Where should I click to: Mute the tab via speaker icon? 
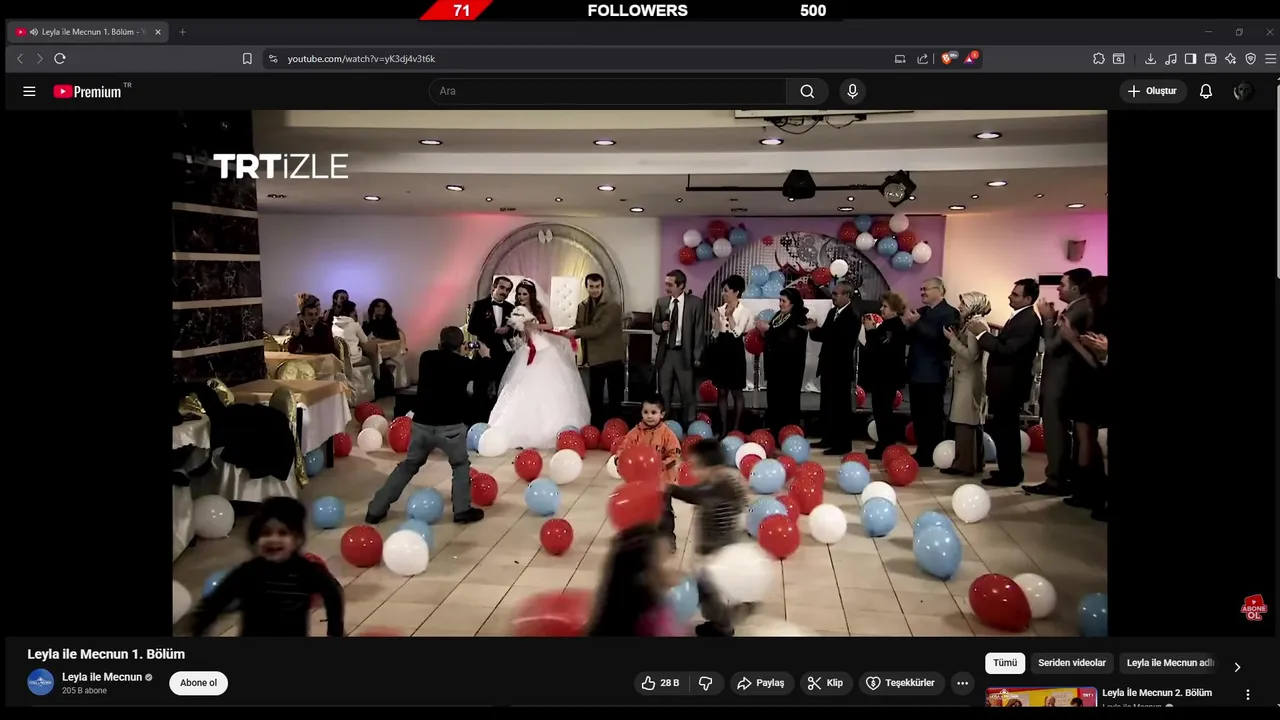(34, 32)
